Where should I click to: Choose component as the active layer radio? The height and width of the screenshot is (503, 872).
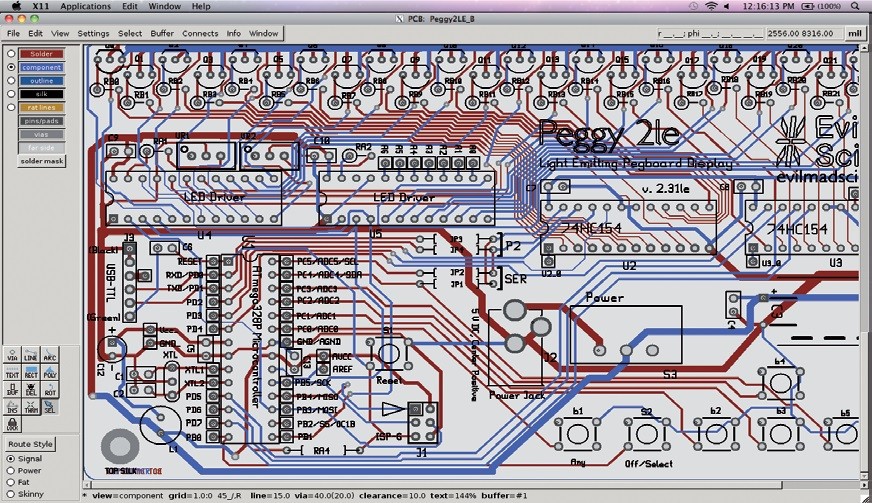11,67
